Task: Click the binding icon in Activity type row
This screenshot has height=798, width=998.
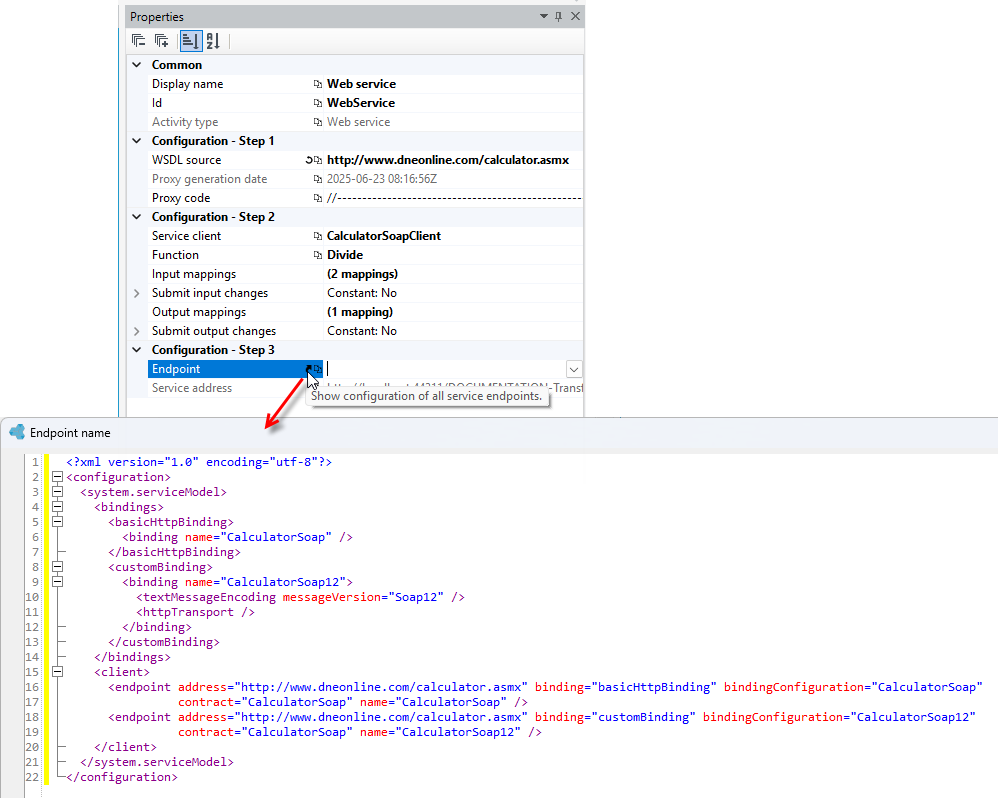Action: pos(318,122)
